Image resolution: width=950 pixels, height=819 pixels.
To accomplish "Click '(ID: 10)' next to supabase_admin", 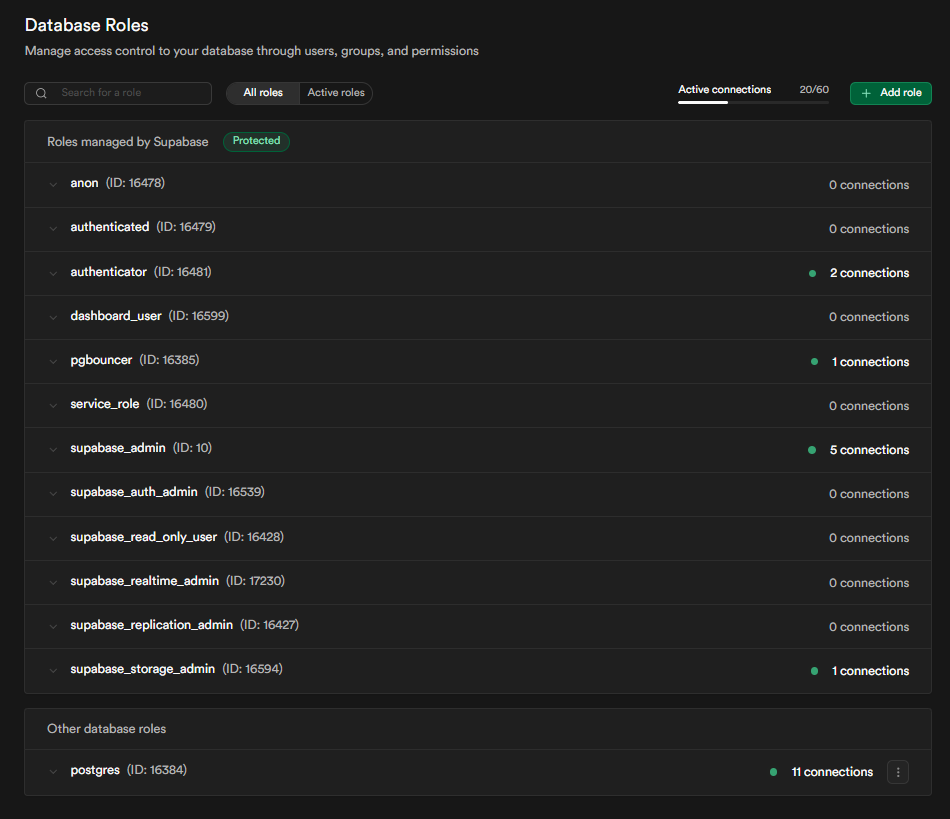I will click(192, 448).
